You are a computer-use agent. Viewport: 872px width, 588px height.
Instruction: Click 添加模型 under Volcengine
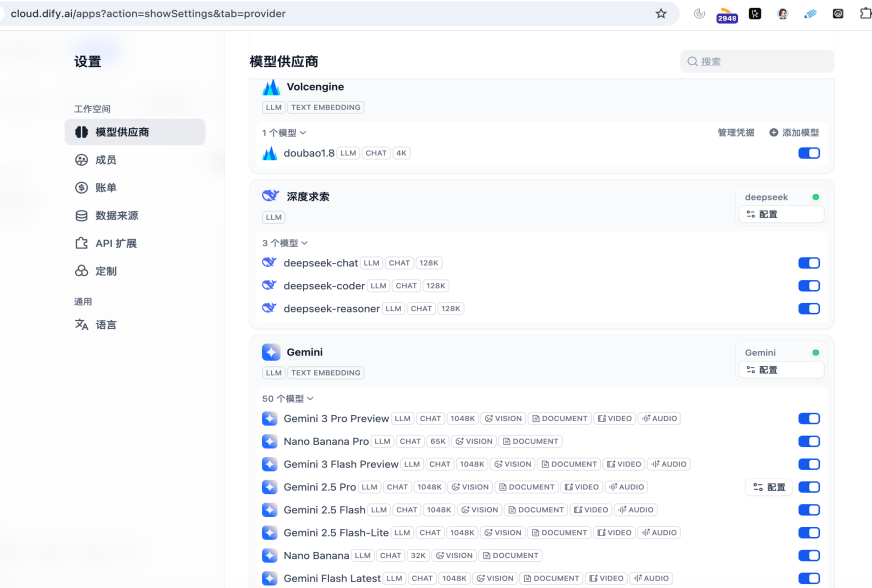794,133
